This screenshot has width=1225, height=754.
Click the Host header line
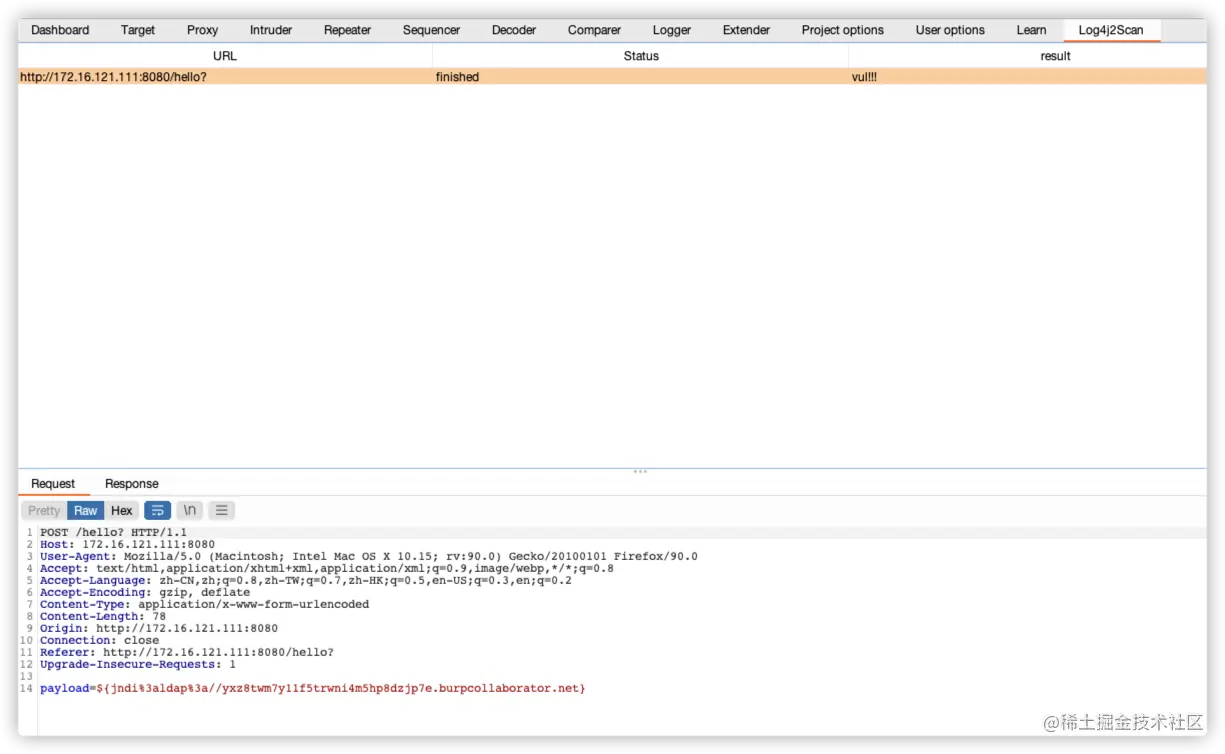click(128, 544)
